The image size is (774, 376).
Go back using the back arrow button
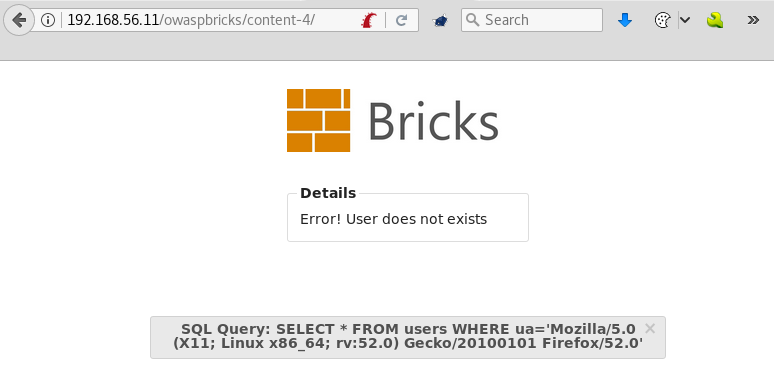pyautogui.click(x=19, y=20)
